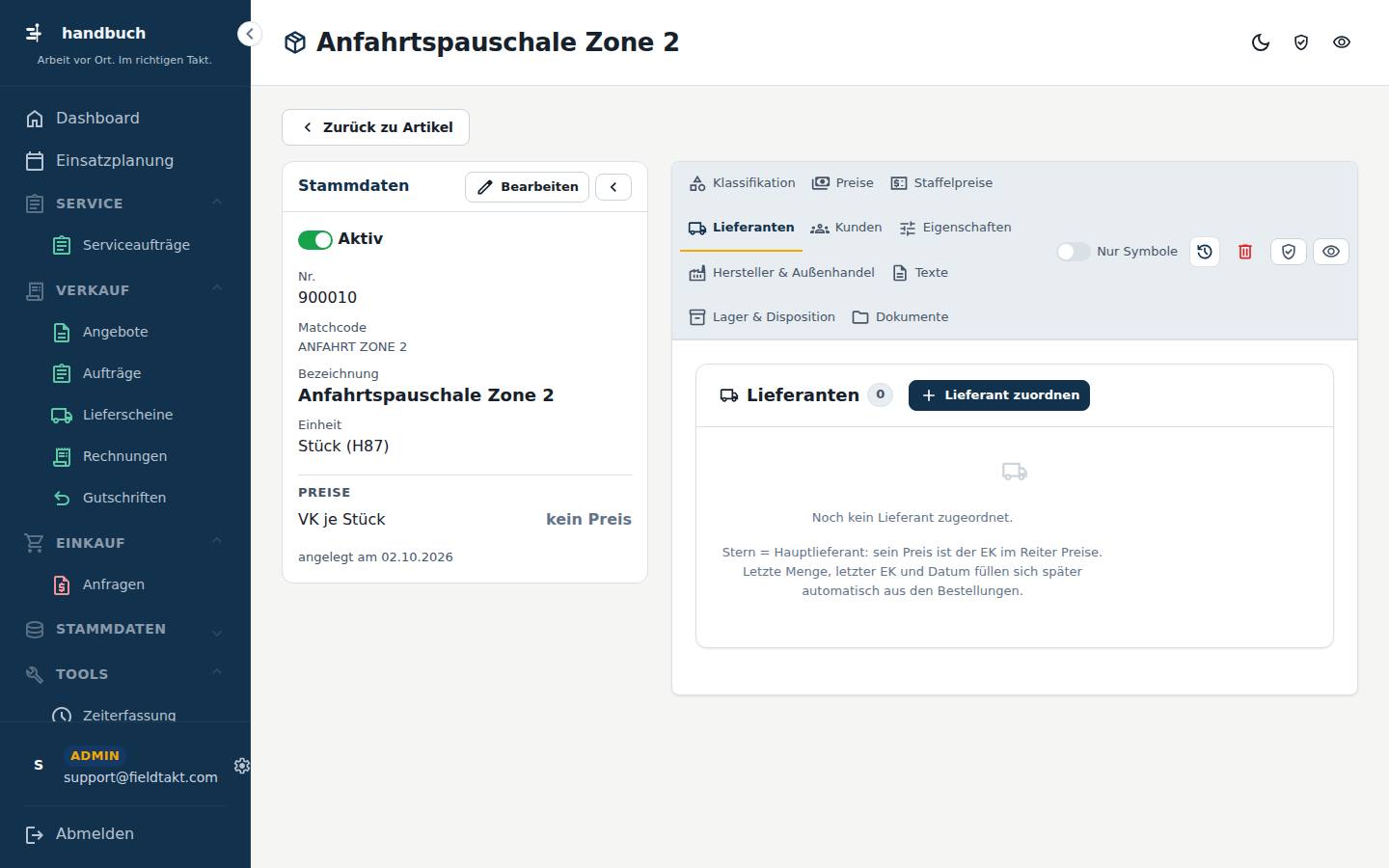Open settings gear next to admin user
Image resolution: width=1389 pixels, height=868 pixels.
(x=242, y=766)
